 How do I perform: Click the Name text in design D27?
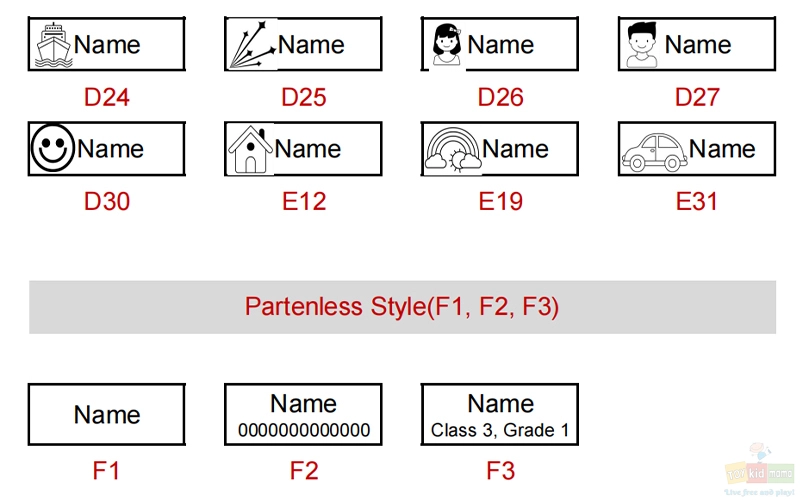tap(697, 44)
